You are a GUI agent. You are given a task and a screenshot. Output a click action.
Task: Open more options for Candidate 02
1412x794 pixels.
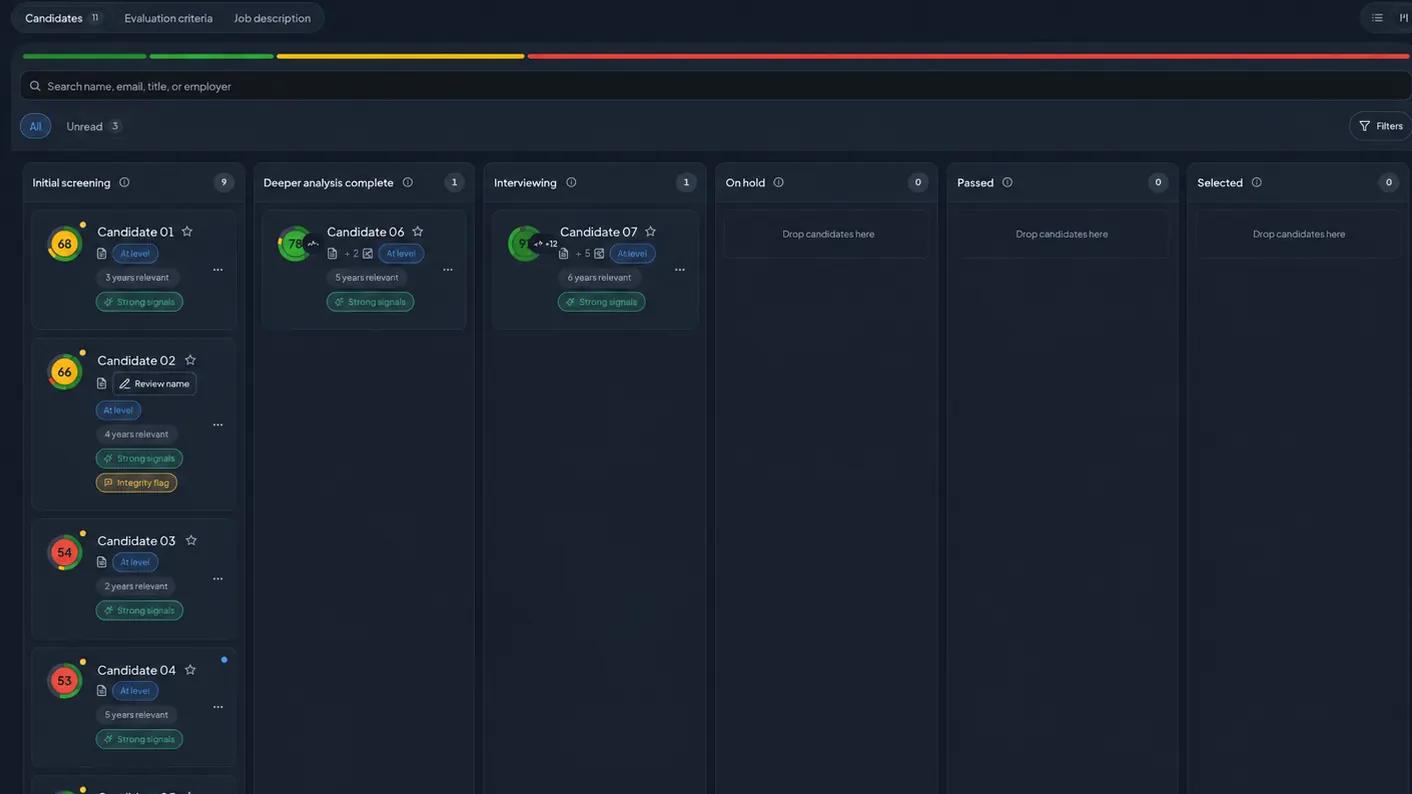coord(218,424)
